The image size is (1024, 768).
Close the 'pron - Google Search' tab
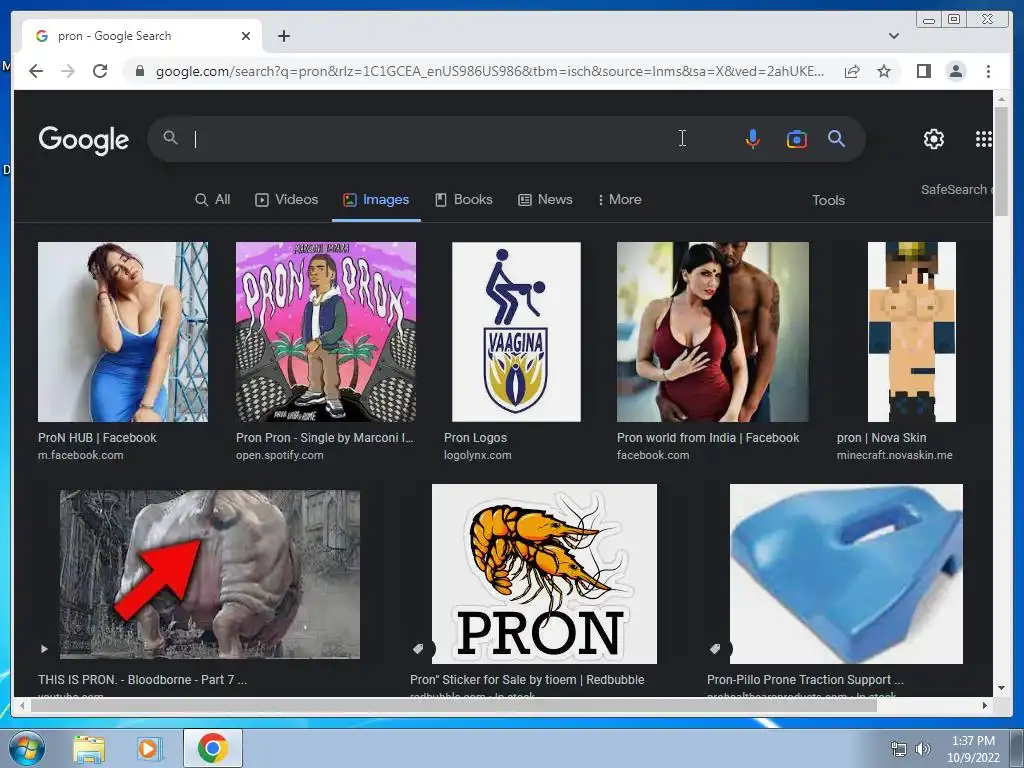pos(246,36)
